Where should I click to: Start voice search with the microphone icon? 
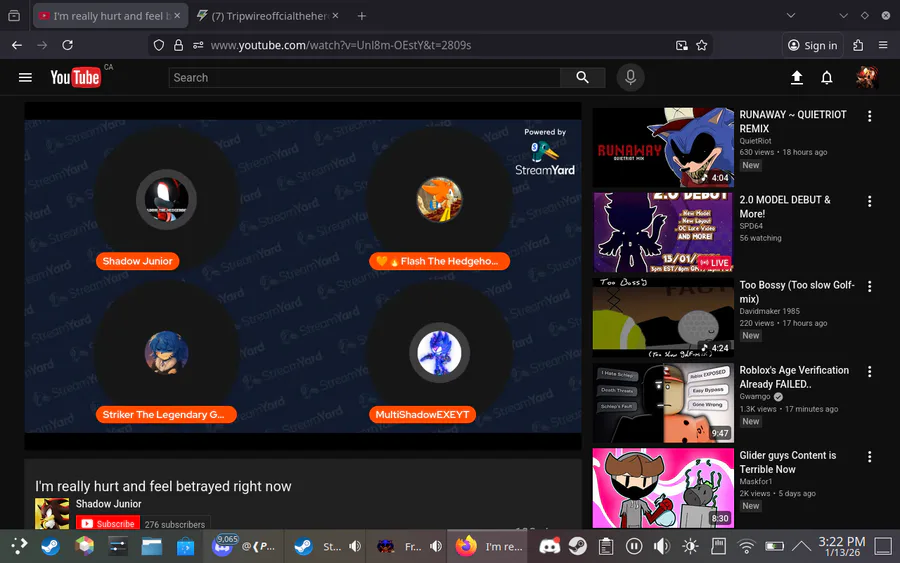[x=630, y=77]
